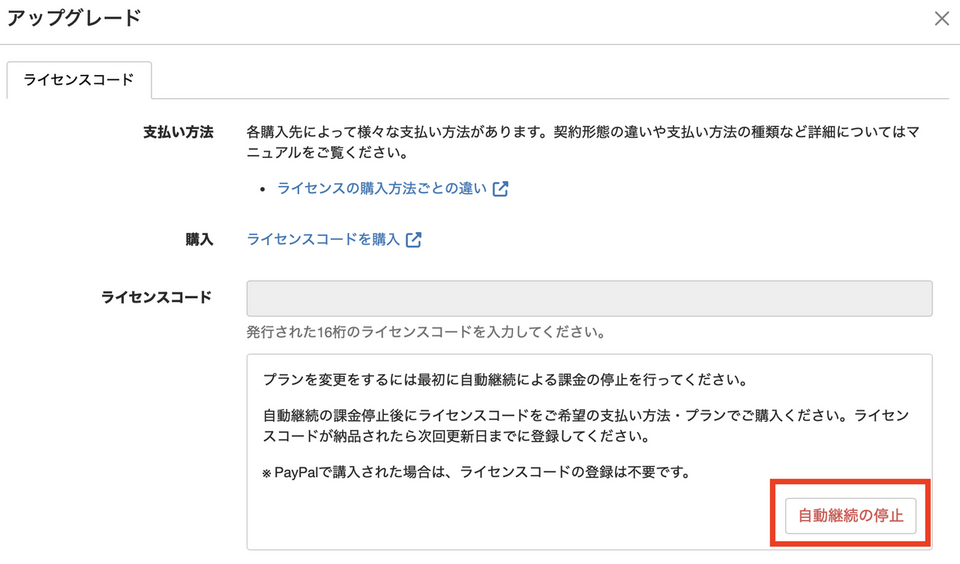Click external-link icon beside ライセンスの購入方法ごとの違い

point(501,188)
